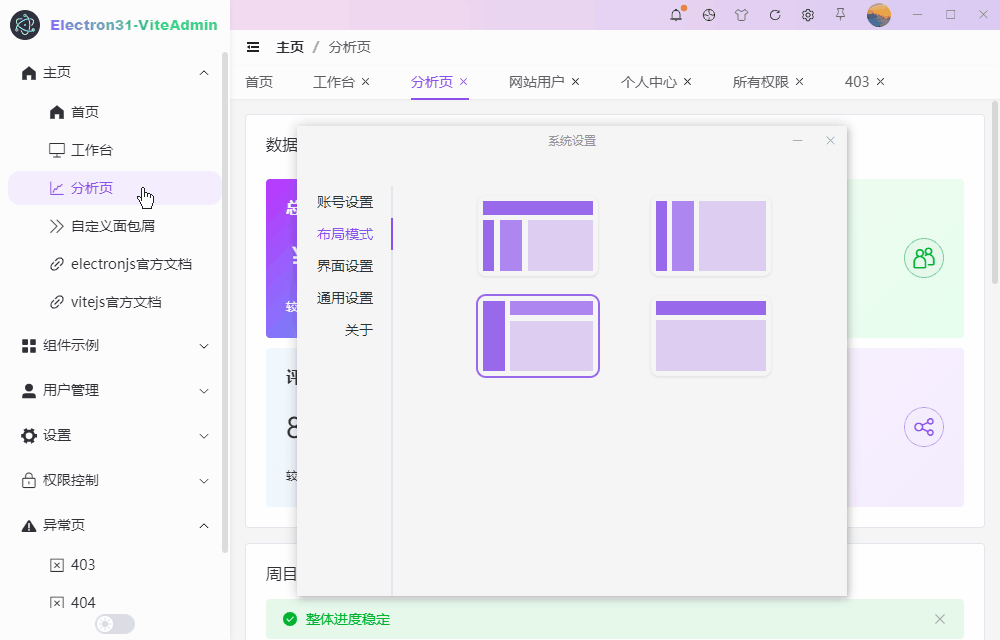Open the notifications bell in the title bar
This screenshot has width=1000, height=640.
675,15
